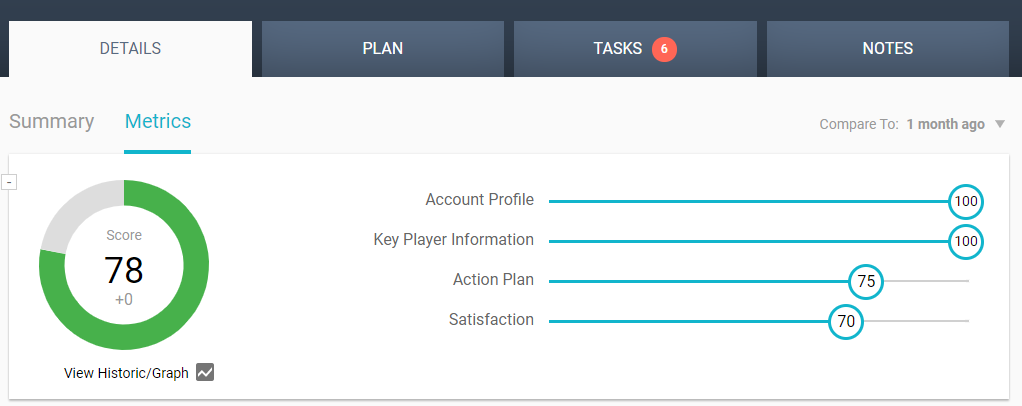Select the Metrics sub-tab
The image size is (1022, 406).
157,122
